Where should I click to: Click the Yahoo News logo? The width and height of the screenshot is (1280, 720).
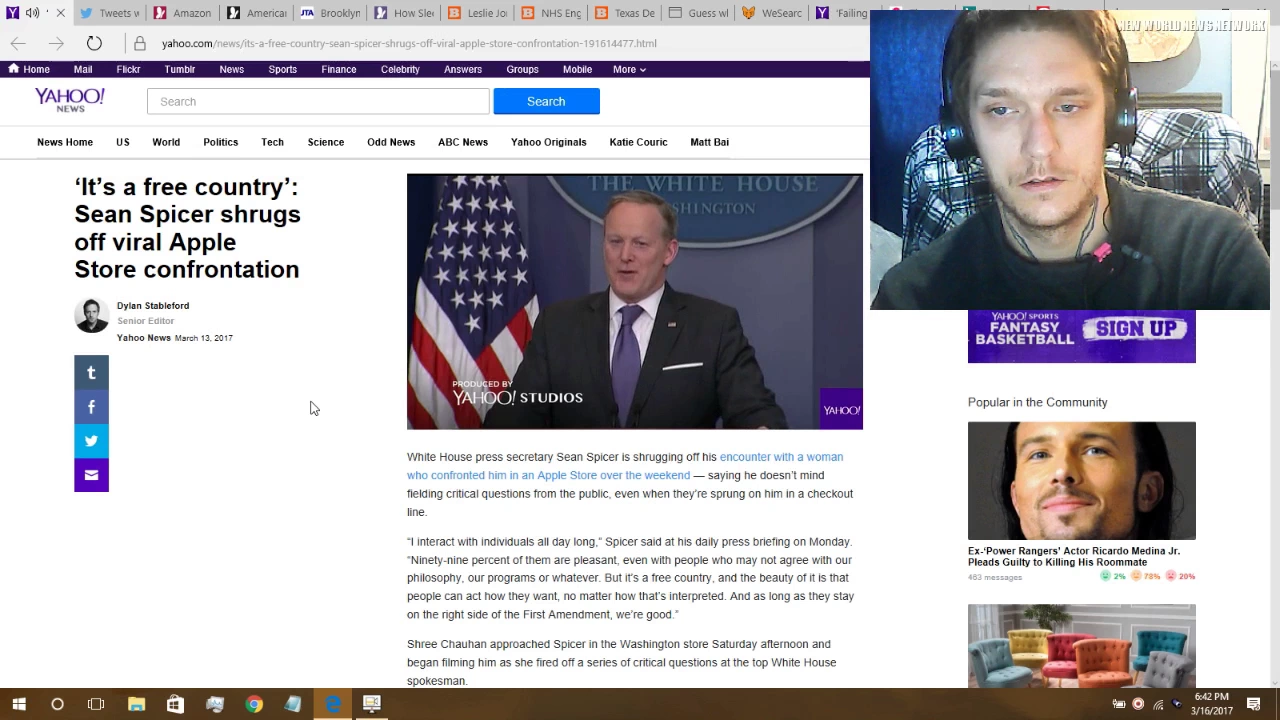[x=69, y=99]
